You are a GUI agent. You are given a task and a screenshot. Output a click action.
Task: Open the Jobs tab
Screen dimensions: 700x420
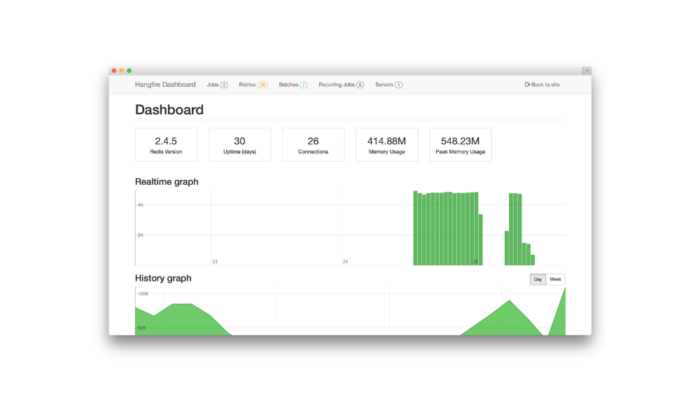(x=217, y=84)
